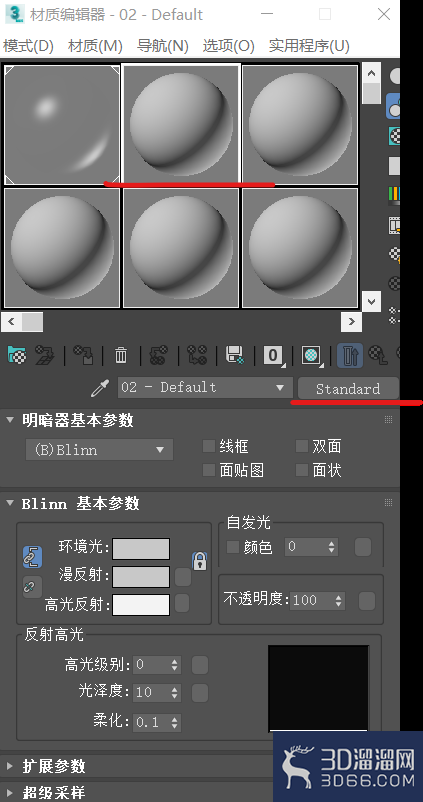The width and height of the screenshot is (423, 802).
Task: Click map button next to 高光级别
Action: (x=199, y=665)
